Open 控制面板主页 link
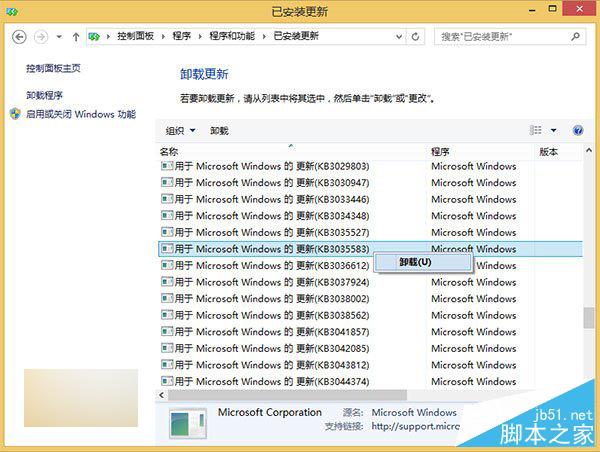 tap(53, 69)
